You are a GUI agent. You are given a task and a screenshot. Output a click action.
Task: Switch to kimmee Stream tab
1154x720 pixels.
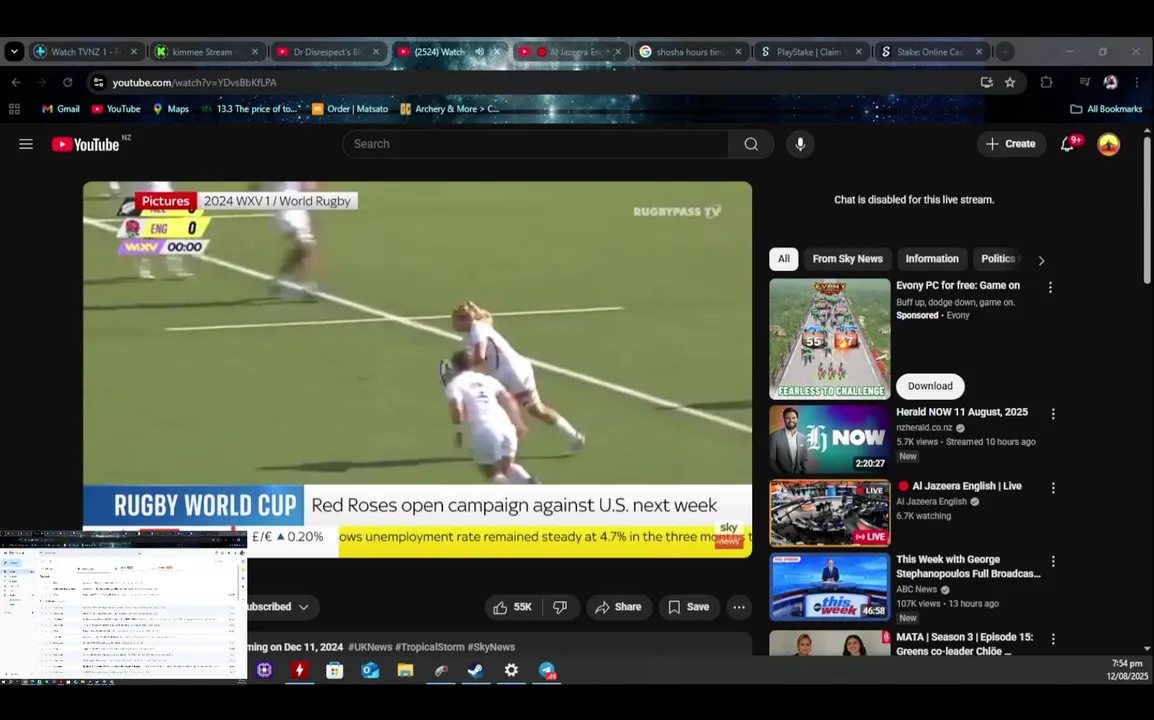click(207, 52)
